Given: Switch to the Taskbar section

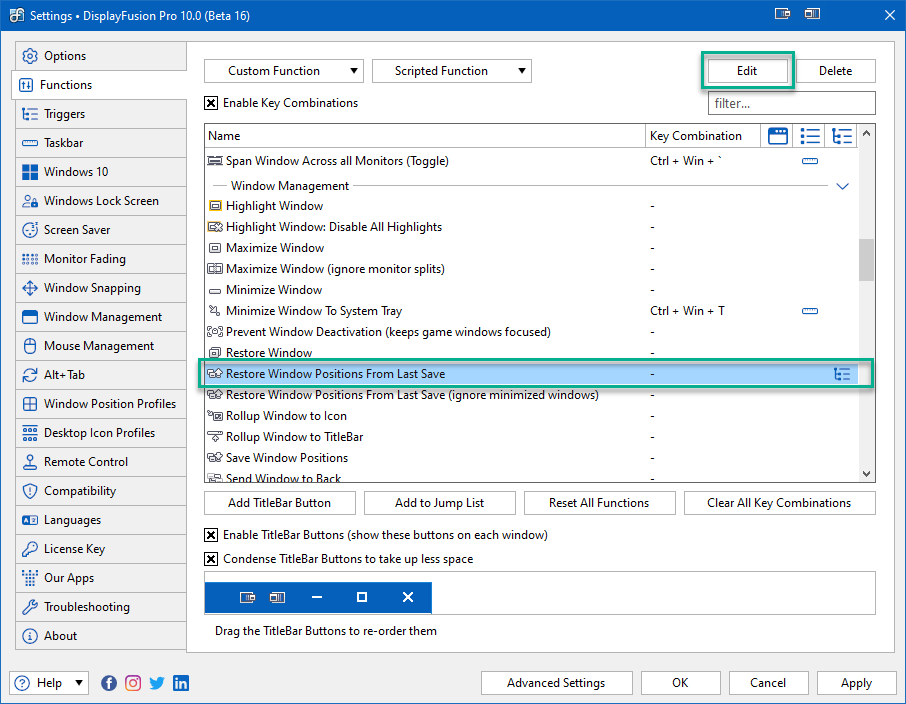Looking at the screenshot, I should point(101,143).
